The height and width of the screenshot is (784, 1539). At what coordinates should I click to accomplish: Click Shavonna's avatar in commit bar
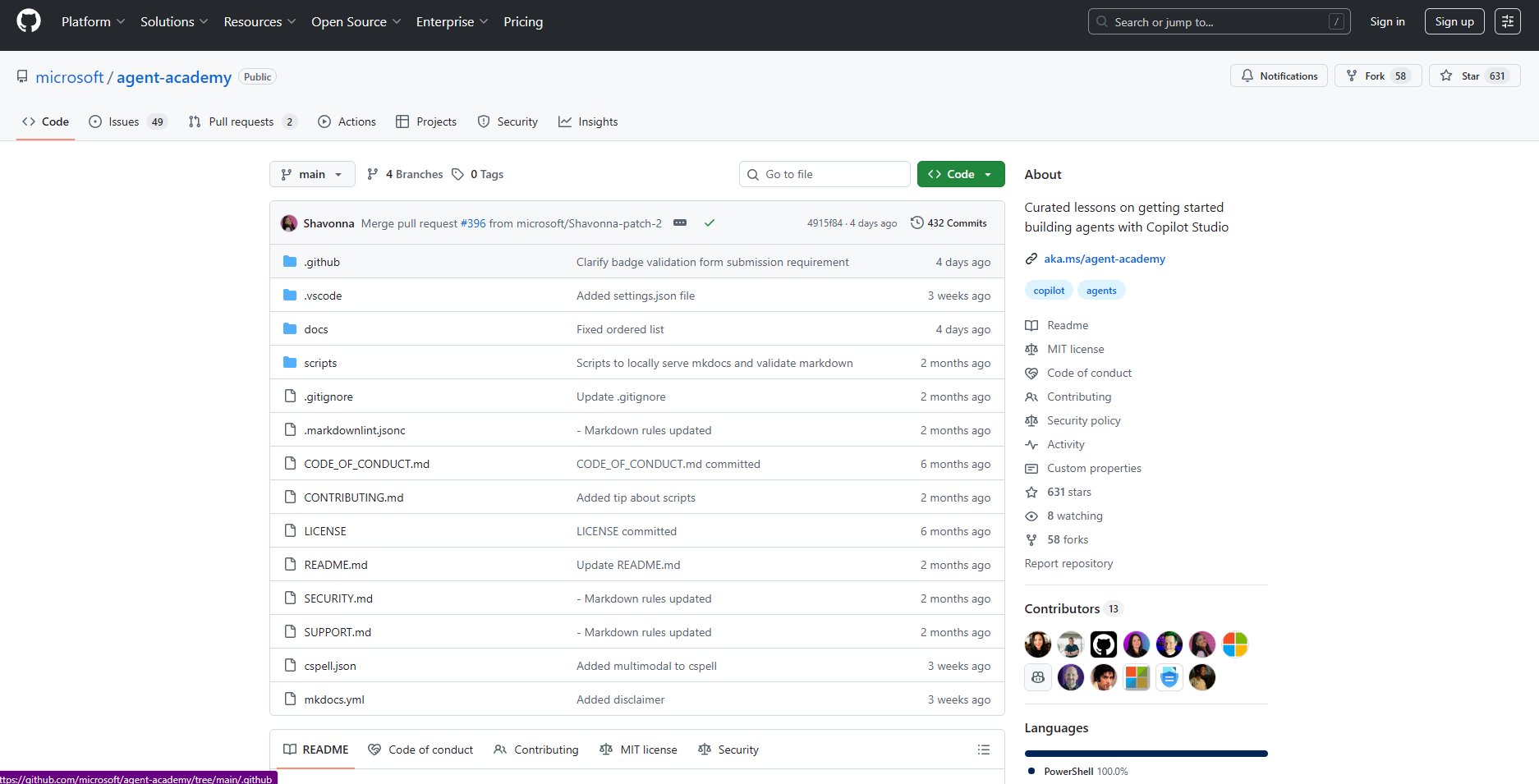point(289,223)
